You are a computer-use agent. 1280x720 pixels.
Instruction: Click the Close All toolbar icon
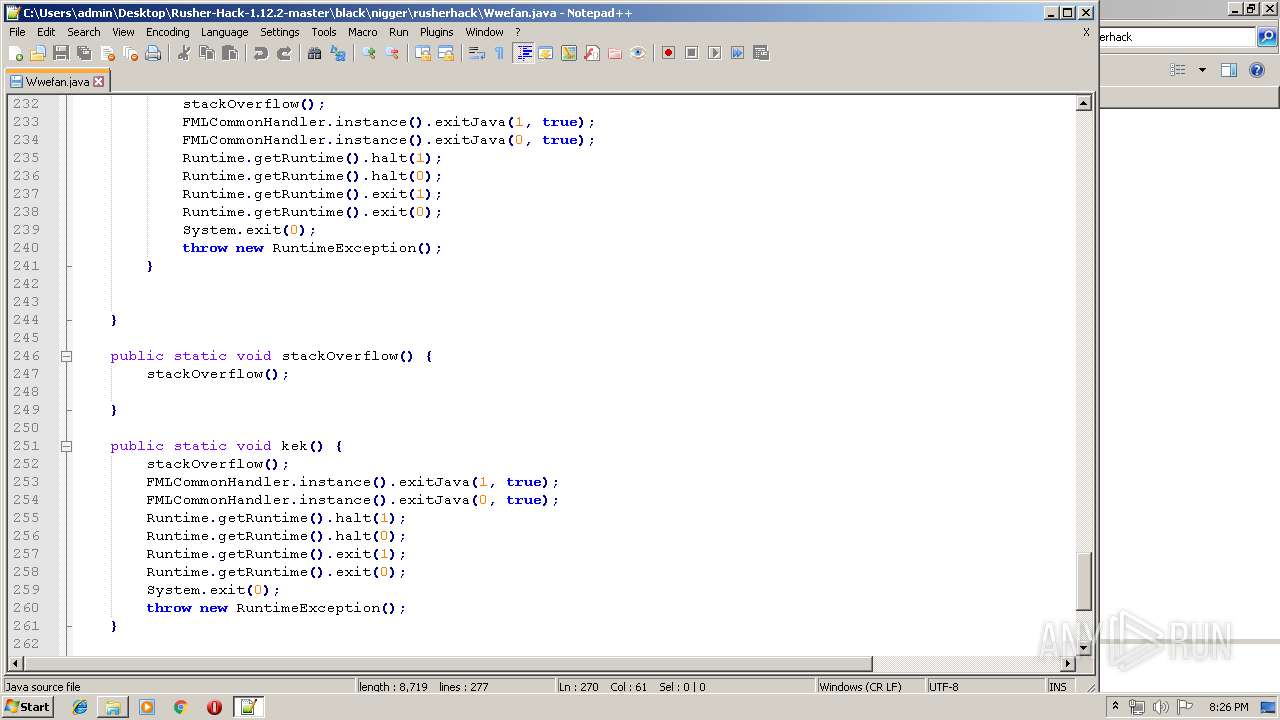click(130, 53)
